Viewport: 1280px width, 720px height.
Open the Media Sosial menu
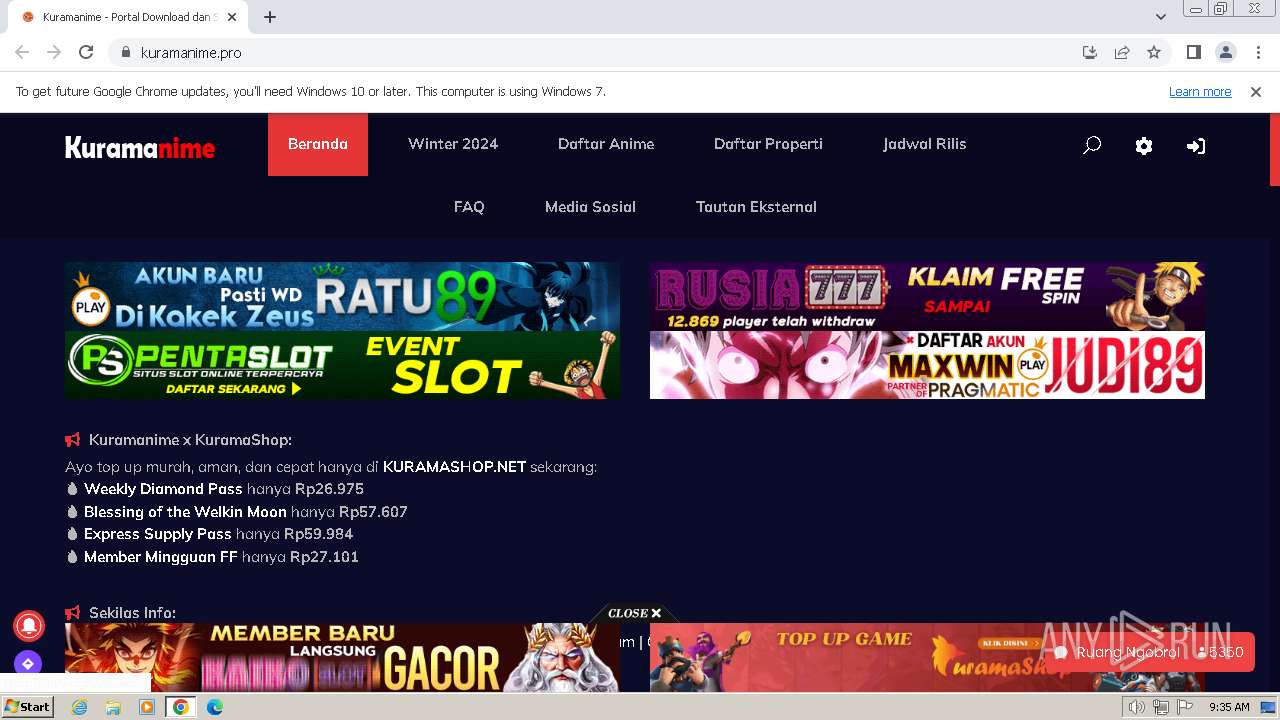[590, 207]
